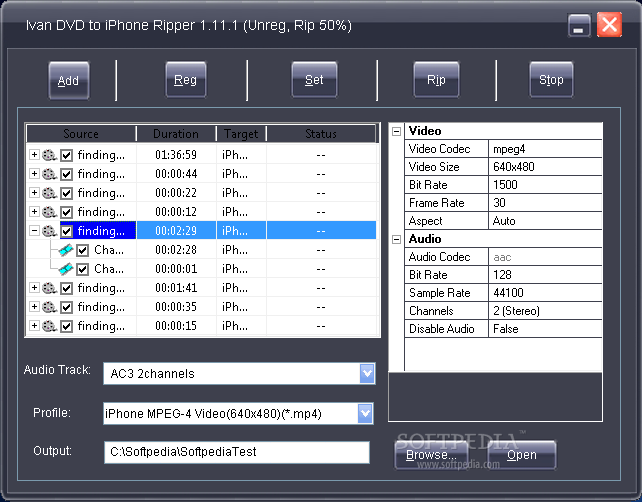Screen dimensions: 642x502
Task: Edit the Frame Rate value 30
Action: [x=545, y=203]
